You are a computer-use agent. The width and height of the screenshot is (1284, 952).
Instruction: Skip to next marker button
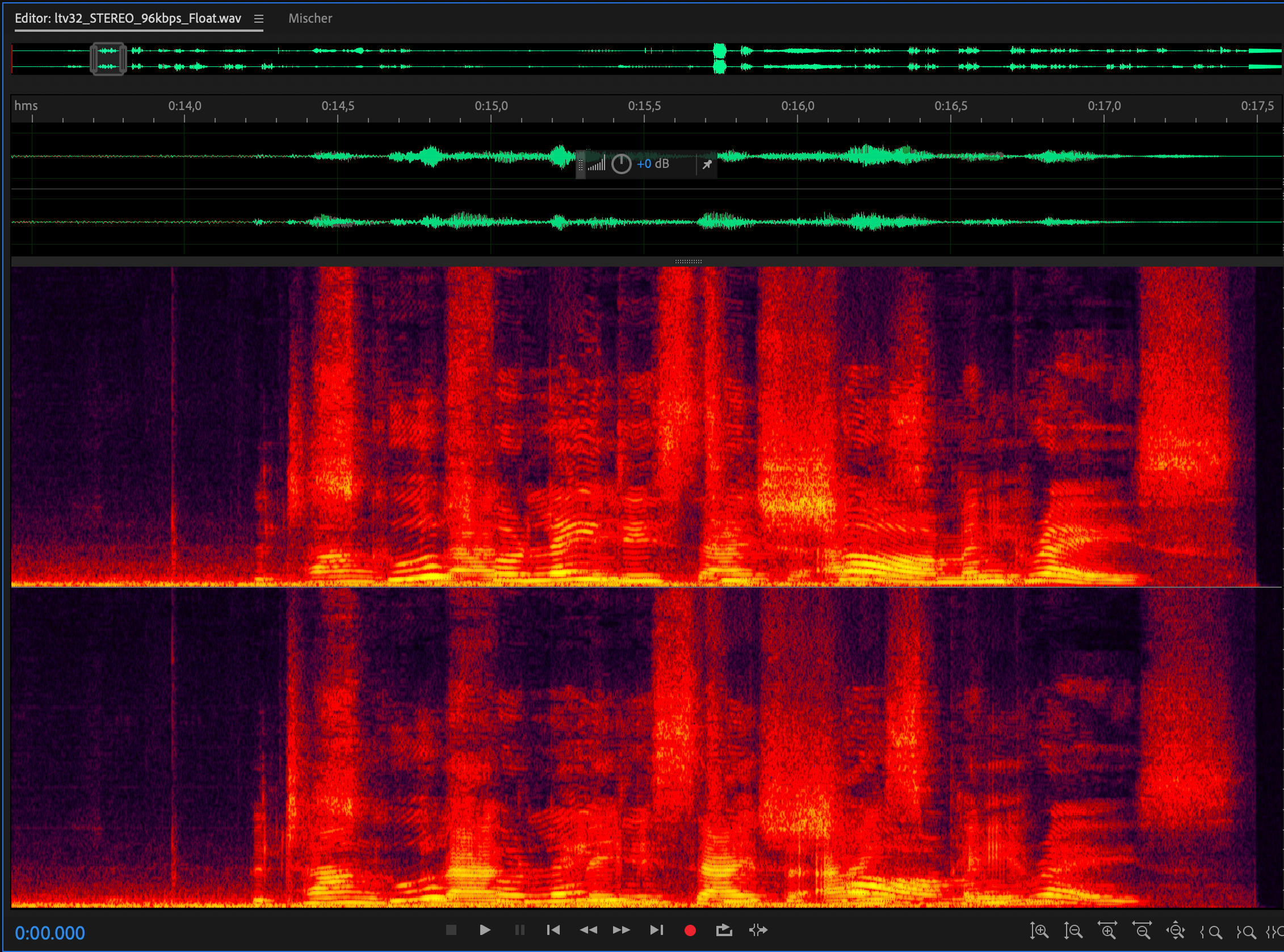656,929
